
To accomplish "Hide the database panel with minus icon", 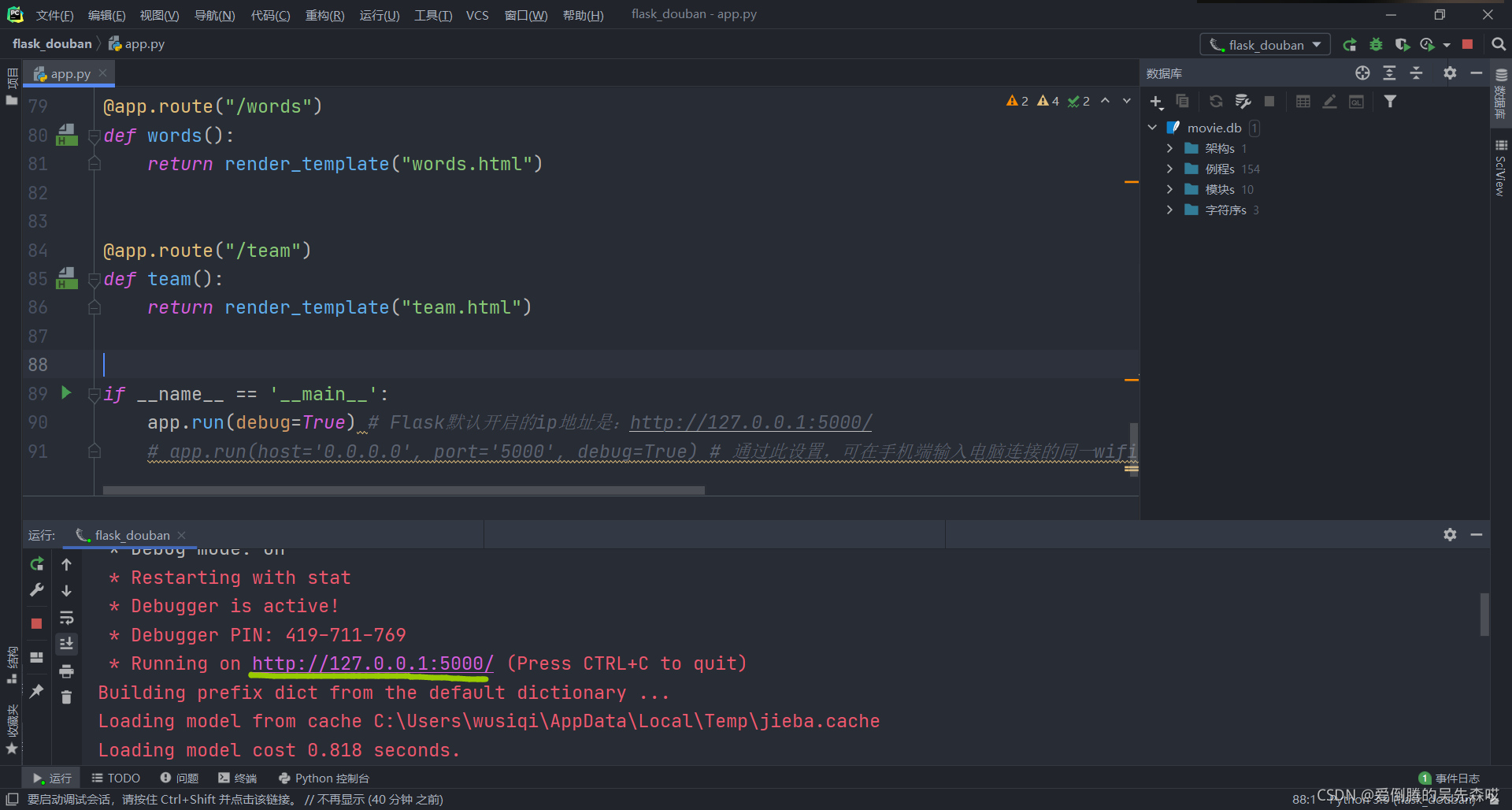I will [x=1477, y=73].
